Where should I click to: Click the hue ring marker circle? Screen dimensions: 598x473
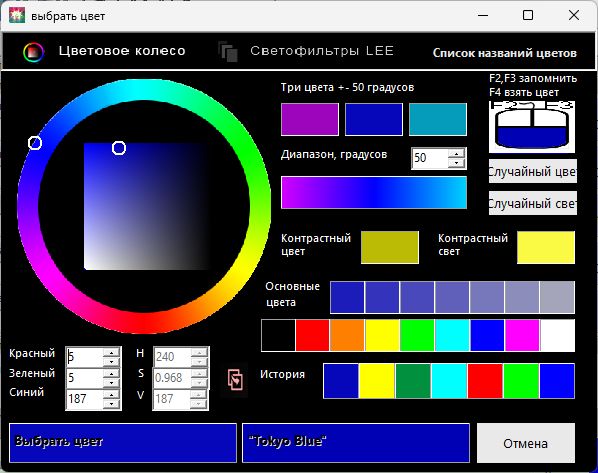tap(35, 143)
